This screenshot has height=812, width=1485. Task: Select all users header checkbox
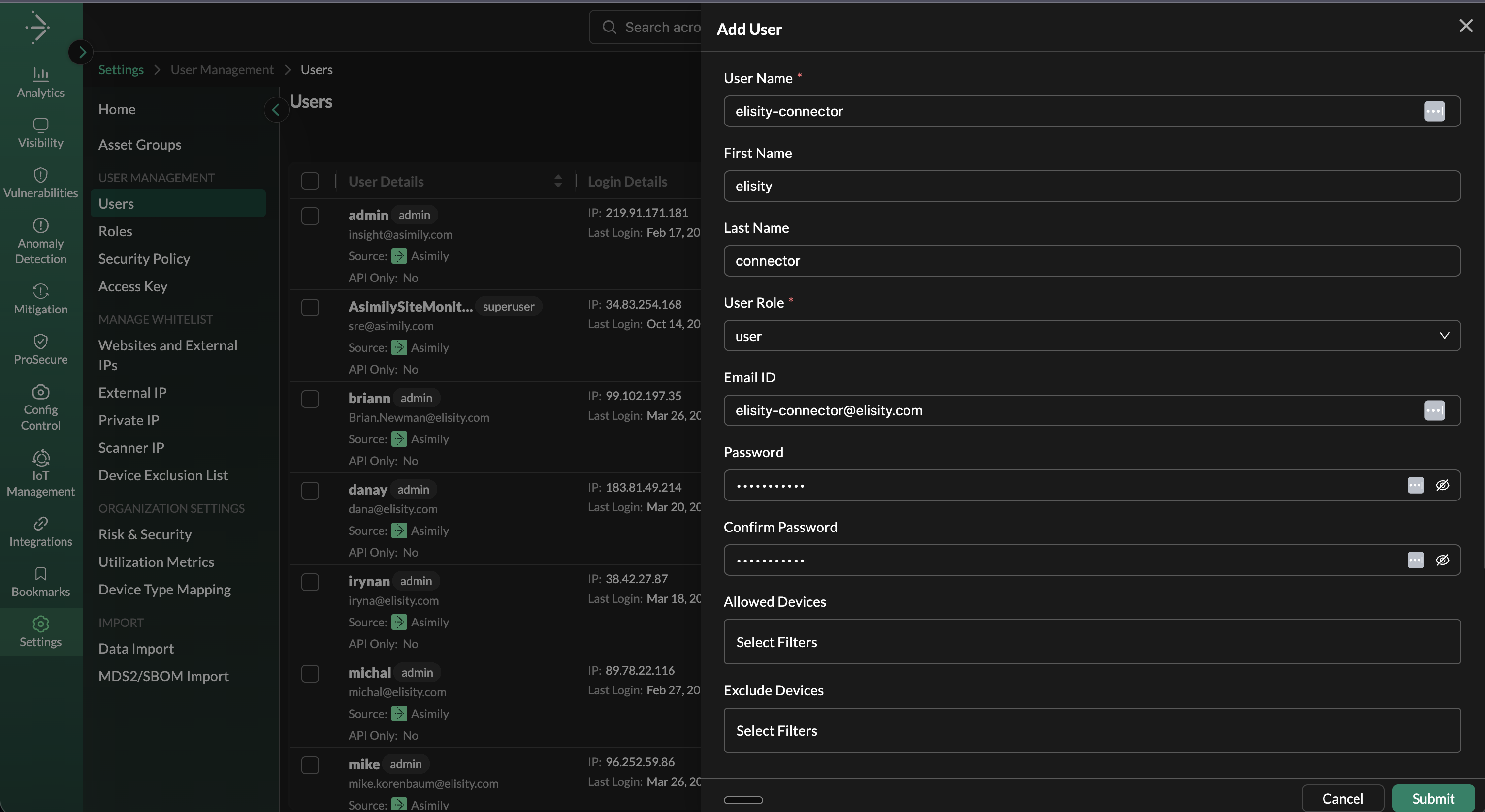point(310,181)
